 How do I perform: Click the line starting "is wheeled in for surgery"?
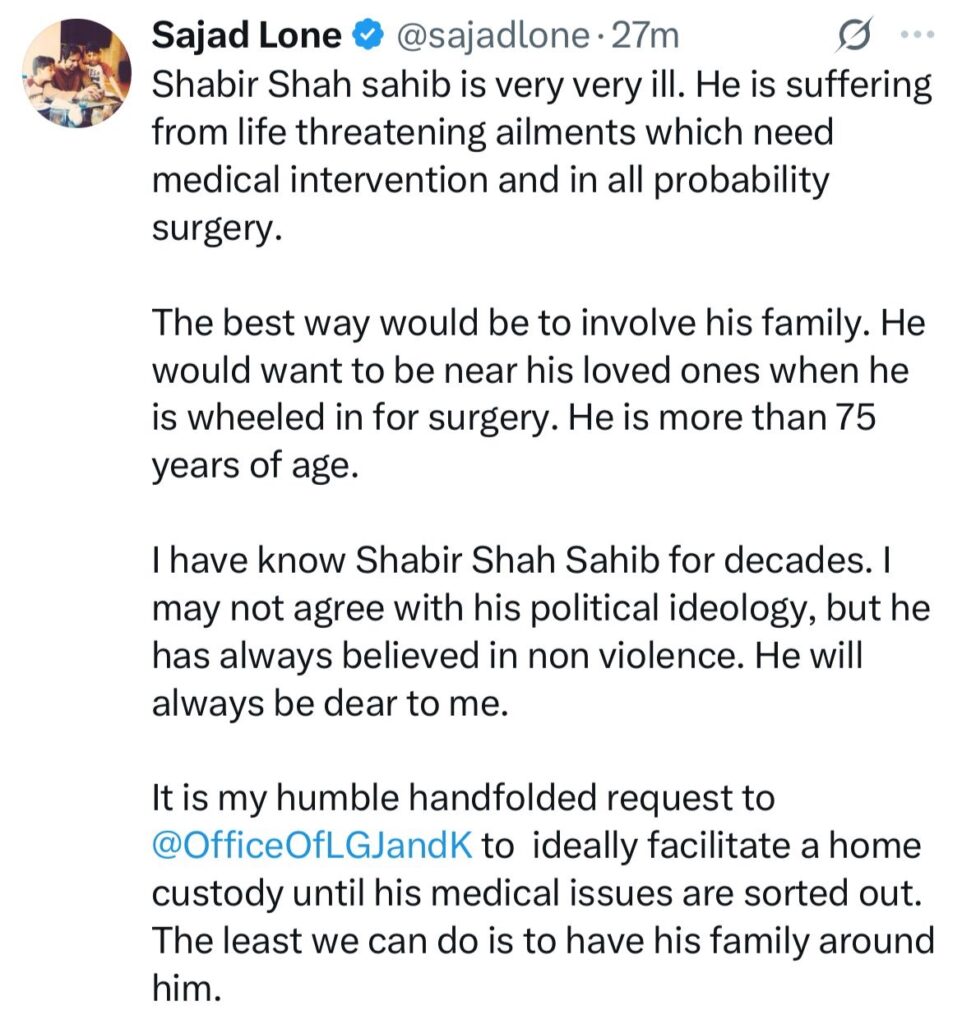click(x=513, y=418)
